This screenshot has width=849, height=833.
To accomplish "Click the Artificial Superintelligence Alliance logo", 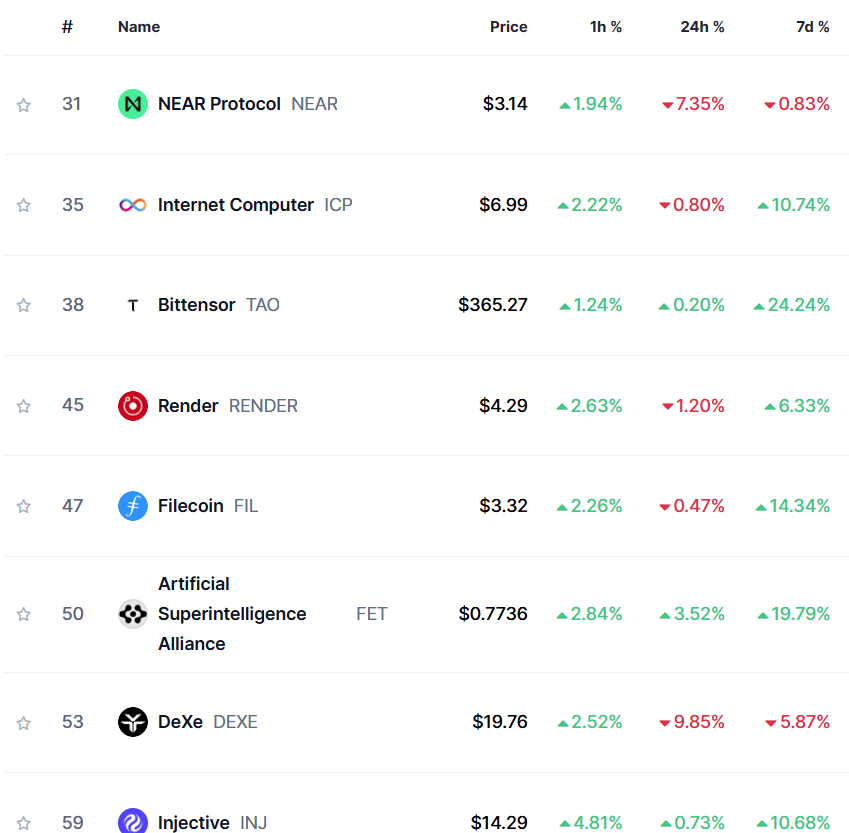I will 133,614.
